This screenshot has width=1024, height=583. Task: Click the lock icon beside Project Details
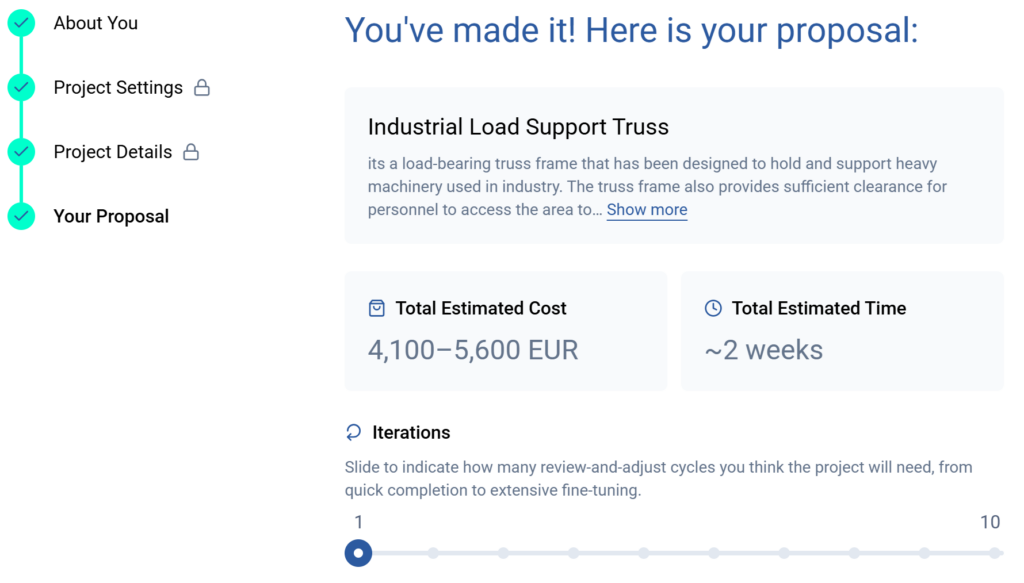(x=191, y=152)
